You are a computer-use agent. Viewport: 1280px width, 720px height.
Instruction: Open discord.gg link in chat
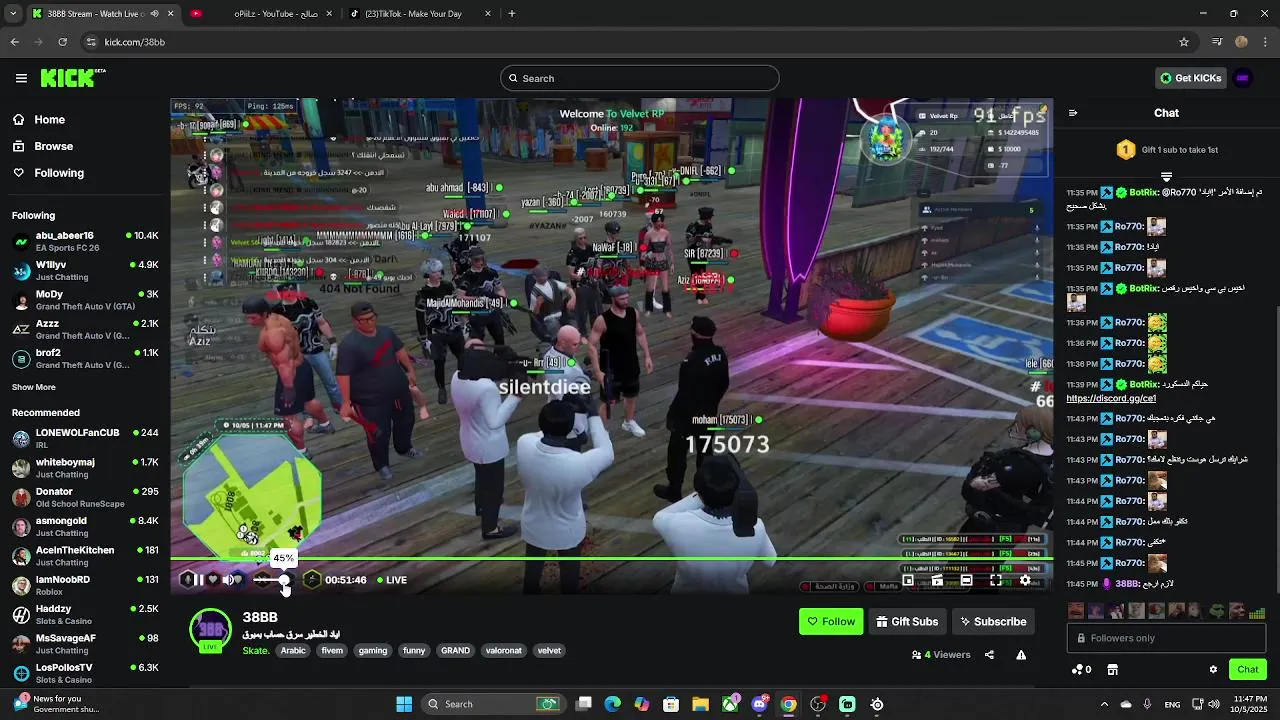coord(1111,398)
